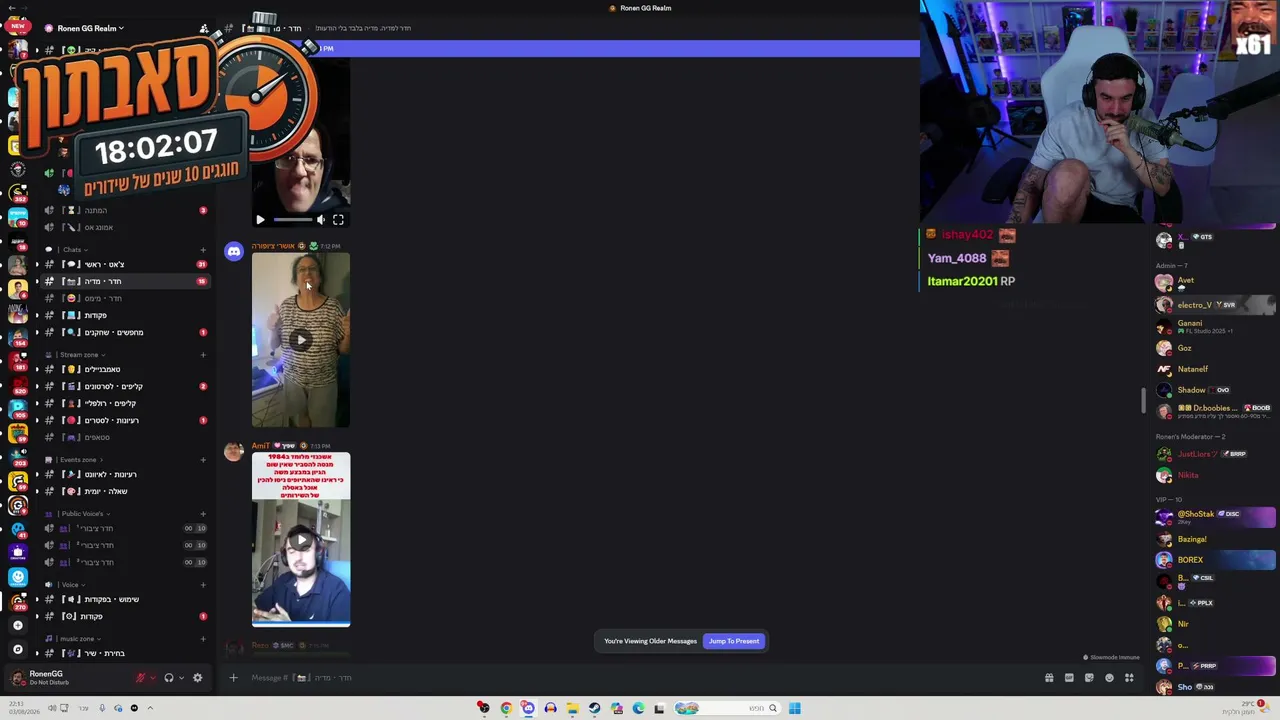Open member JustLiors' profile
Image resolution: width=1280 pixels, height=720 pixels.
[x=1215, y=454]
